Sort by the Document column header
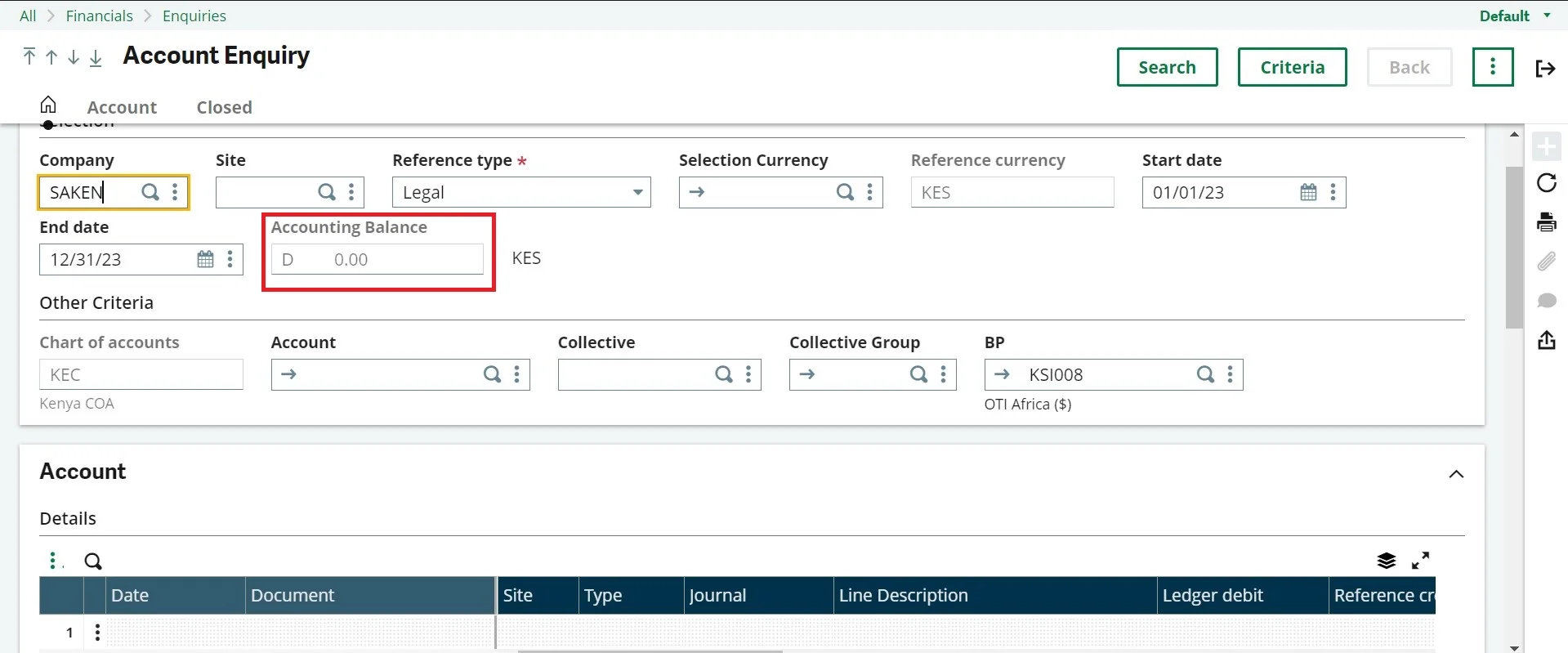 pyautogui.click(x=370, y=595)
